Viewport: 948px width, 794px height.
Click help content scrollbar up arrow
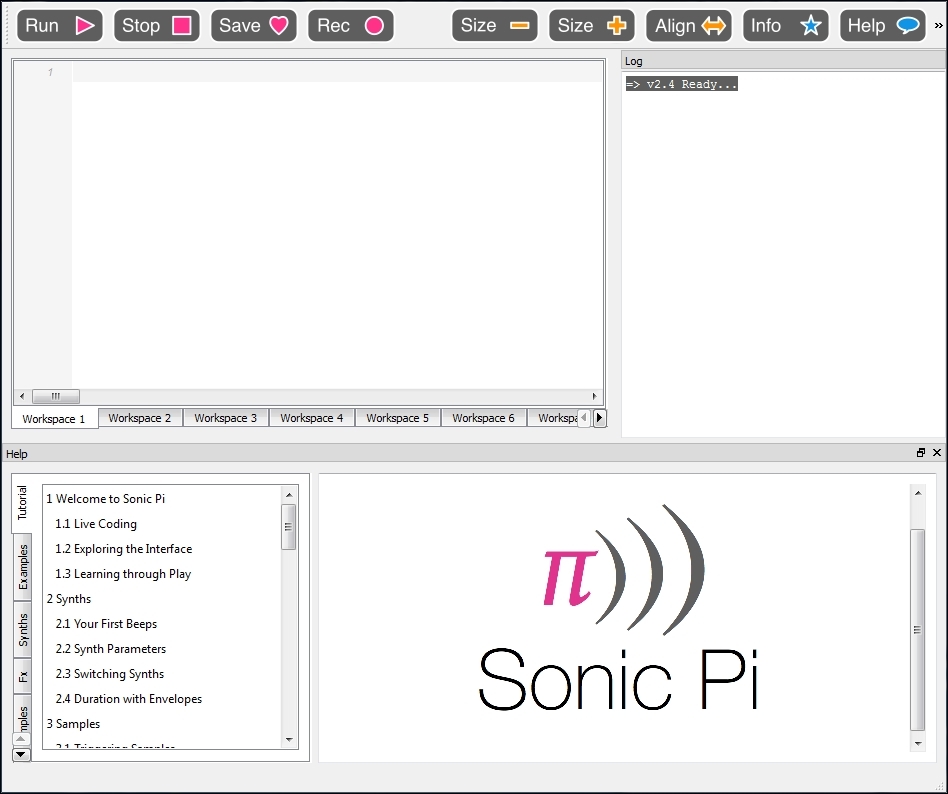918,493
